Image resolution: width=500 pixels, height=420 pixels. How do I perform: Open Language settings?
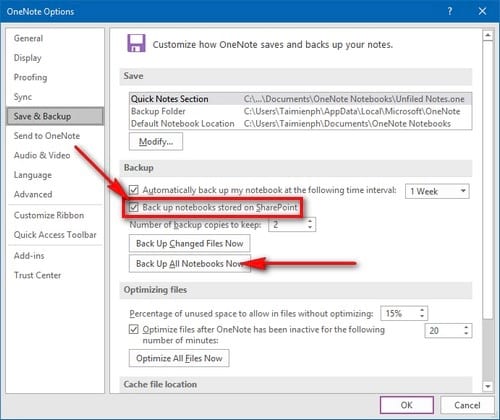[33, 175]
